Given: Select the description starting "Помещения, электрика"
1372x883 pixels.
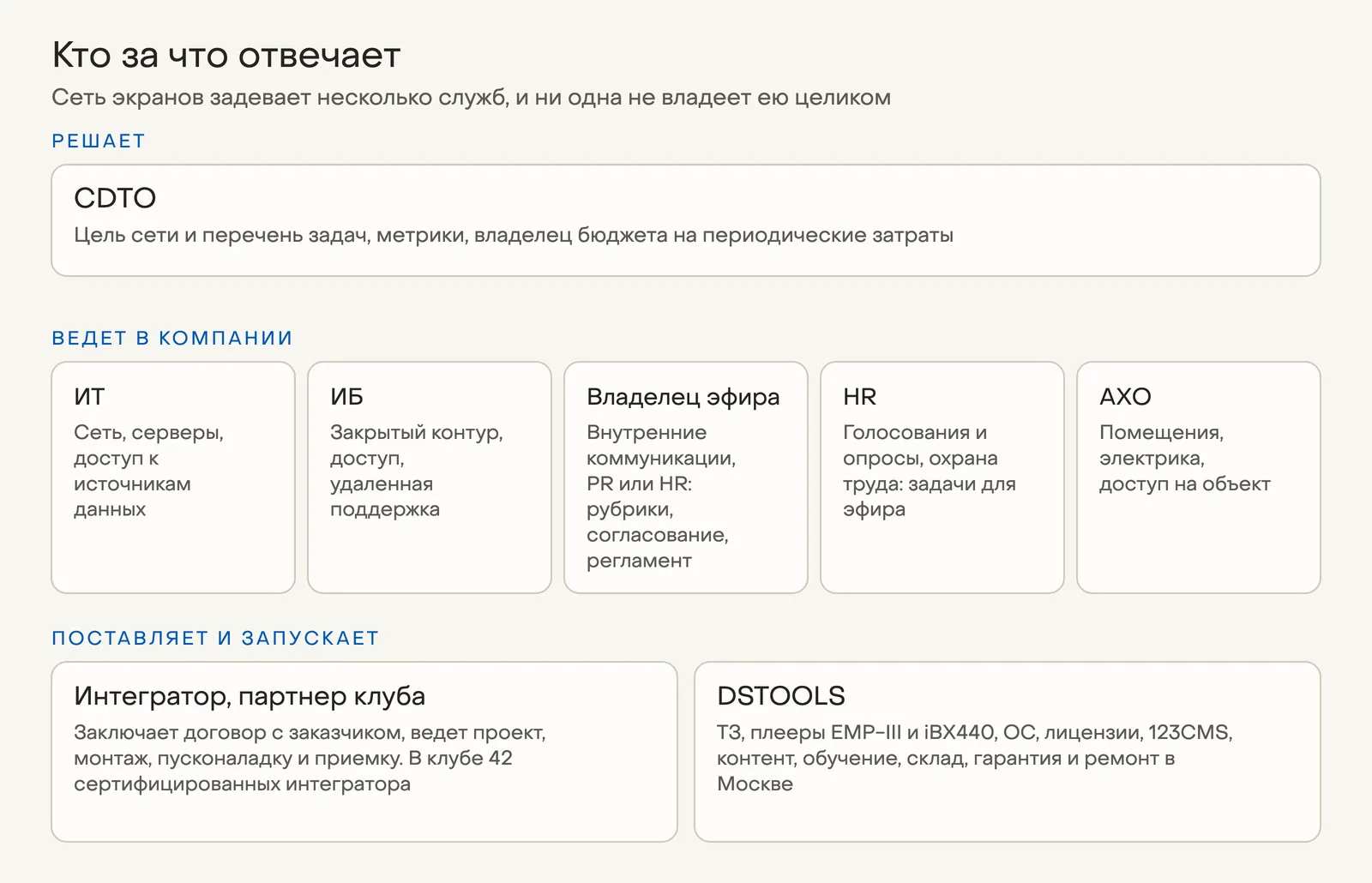Looking at the screenshot, I should [1185, 458].
